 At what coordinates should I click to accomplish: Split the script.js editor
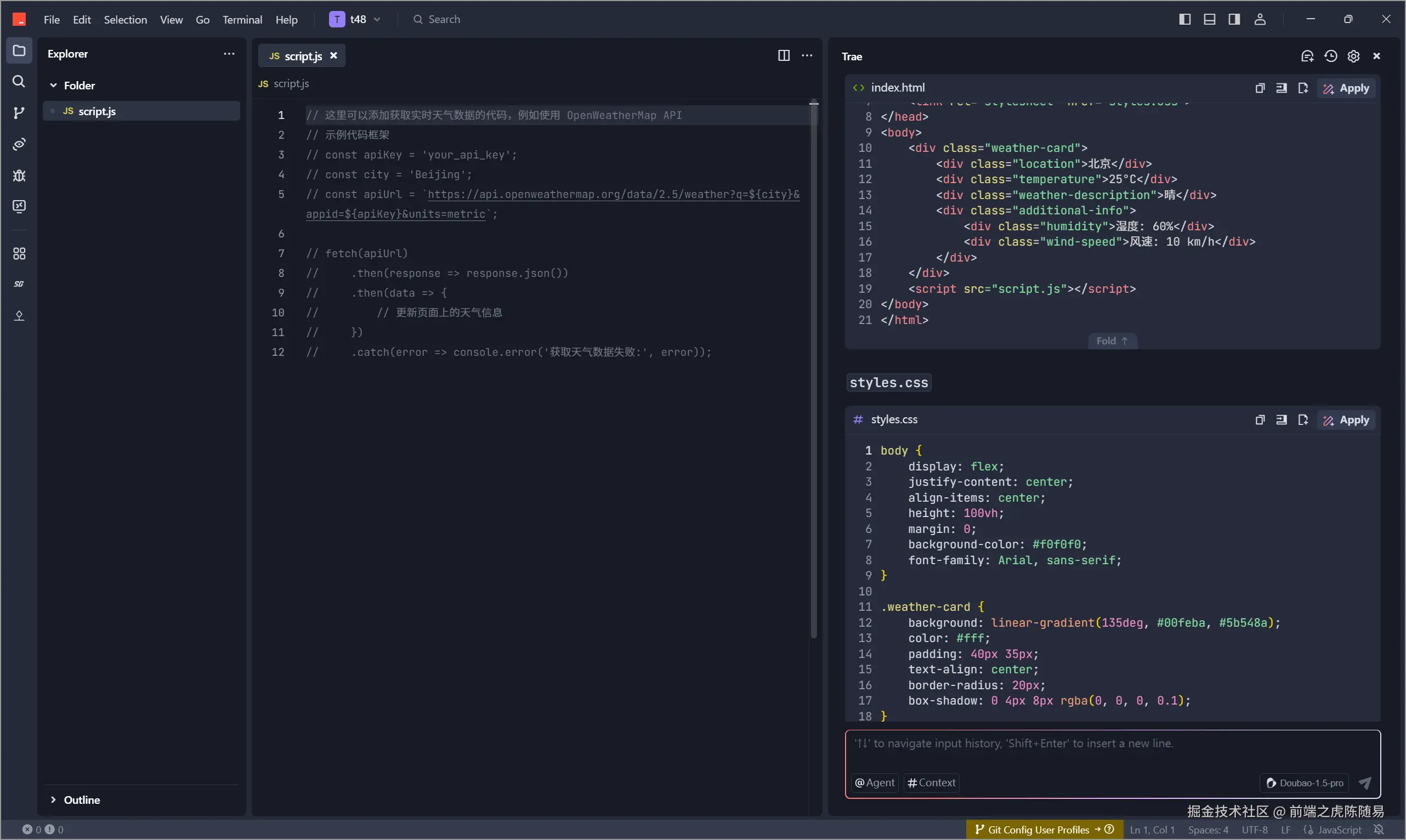tap(784, 55)
